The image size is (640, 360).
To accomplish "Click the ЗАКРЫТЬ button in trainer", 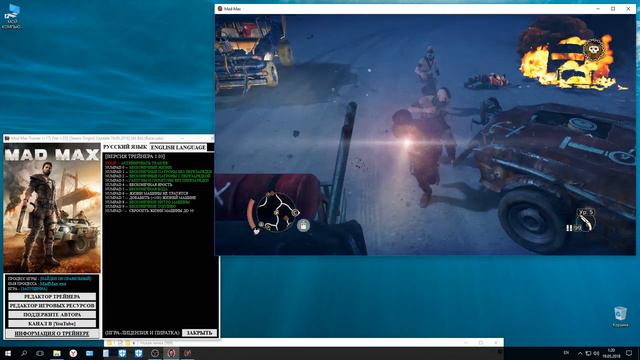I will (x=199, y=333).
